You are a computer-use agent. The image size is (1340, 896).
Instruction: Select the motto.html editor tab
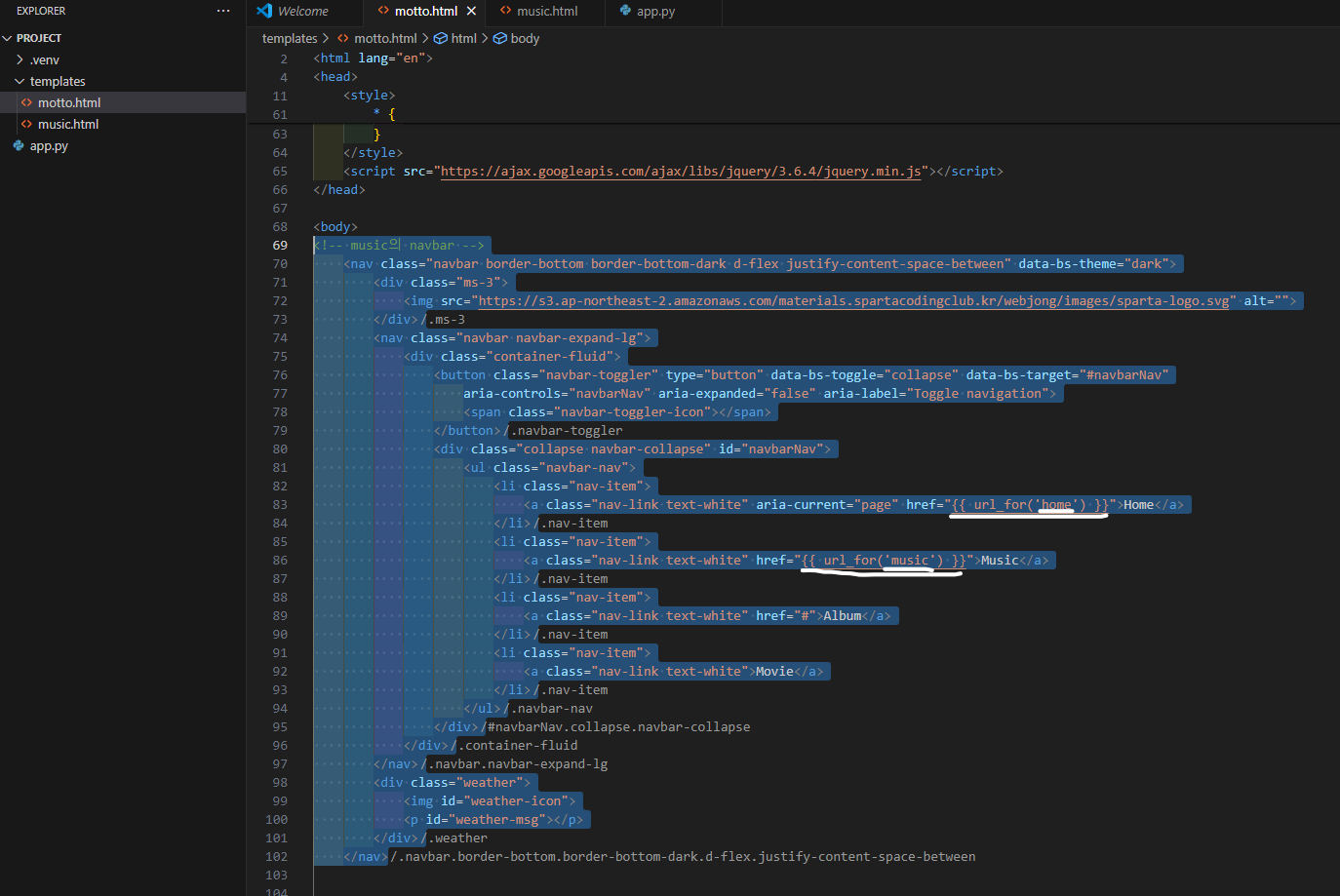(425, 12)
